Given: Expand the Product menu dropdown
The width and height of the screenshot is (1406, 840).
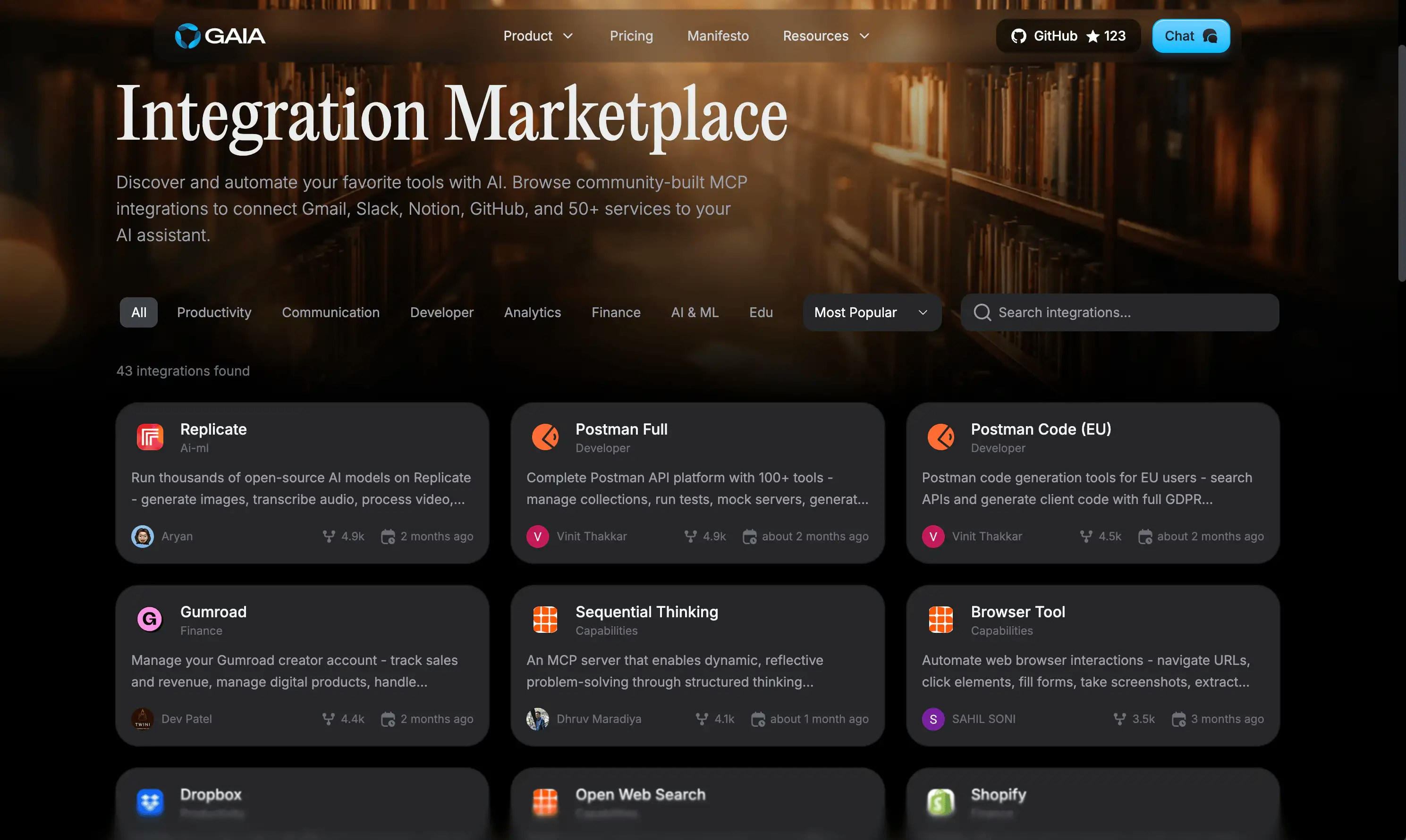Looking at the screenshot, I should 538,36.
